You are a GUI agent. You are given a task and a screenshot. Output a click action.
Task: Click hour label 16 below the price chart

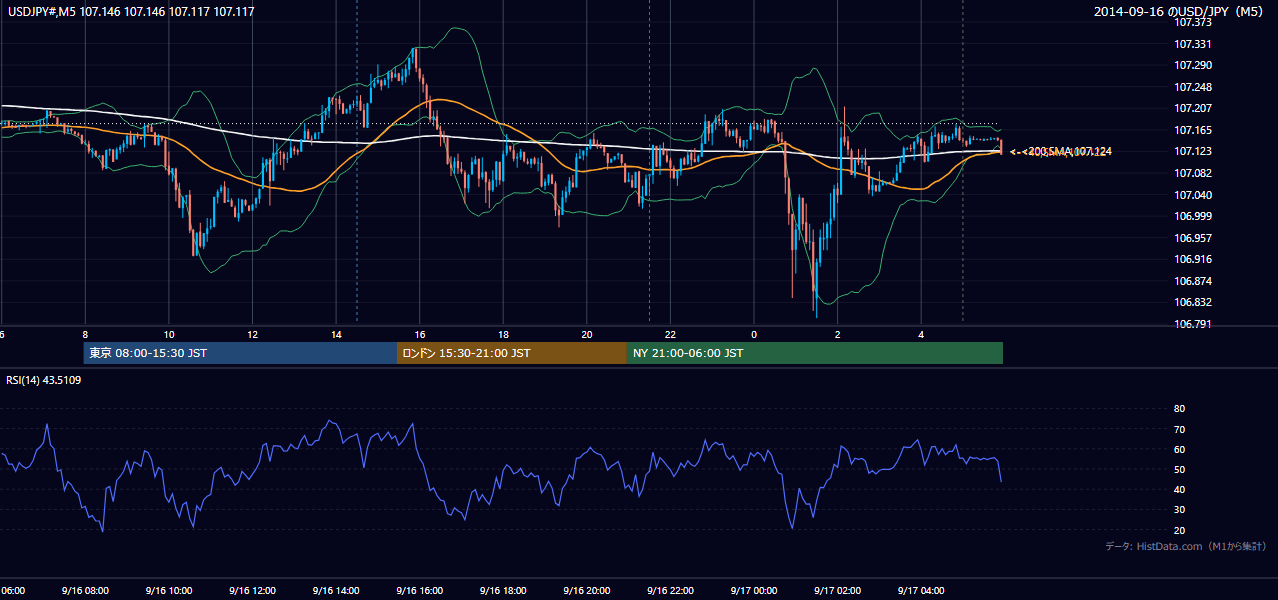tap(420, 335)
